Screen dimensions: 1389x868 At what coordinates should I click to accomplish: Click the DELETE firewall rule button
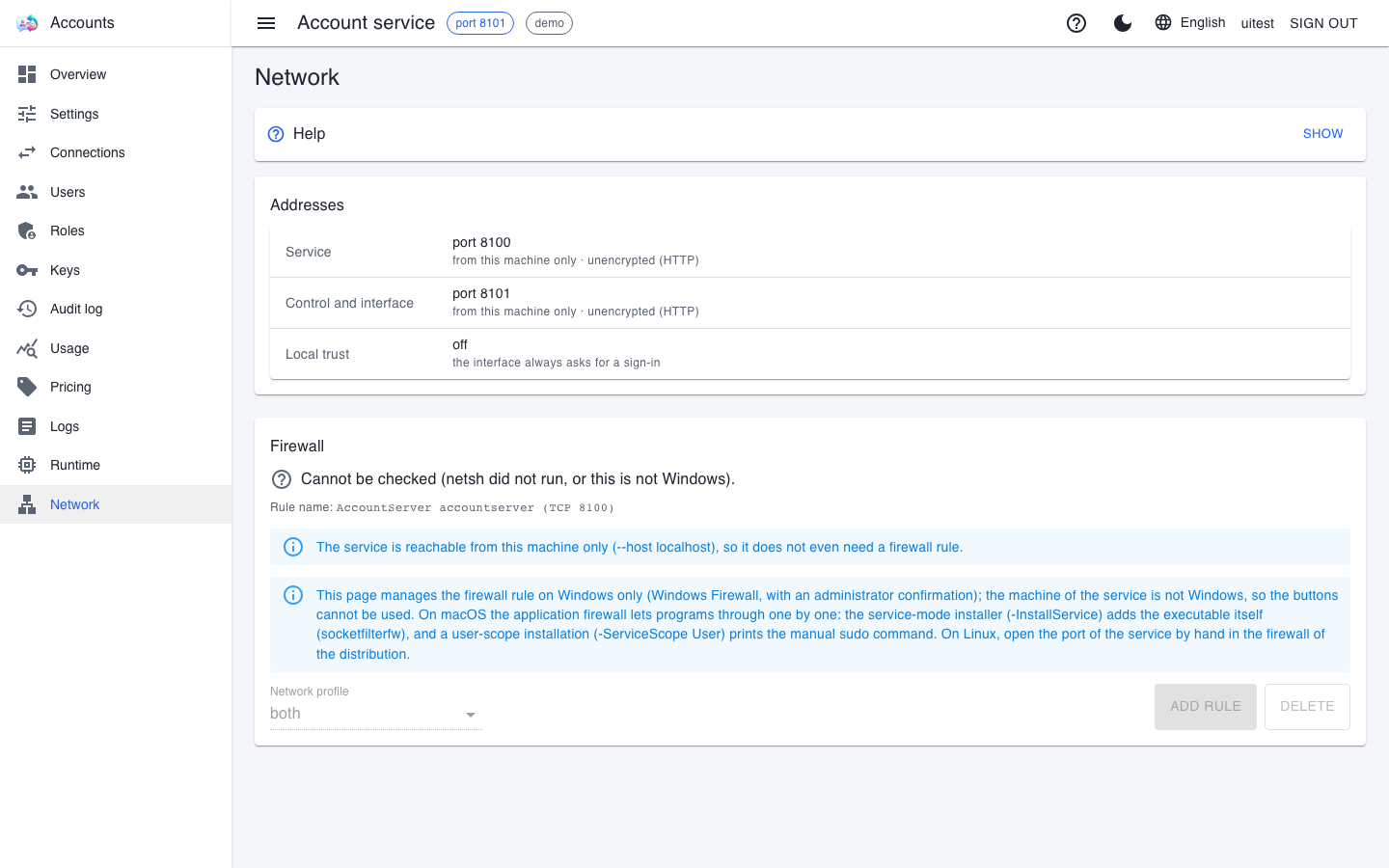(x=1307, y=707)
